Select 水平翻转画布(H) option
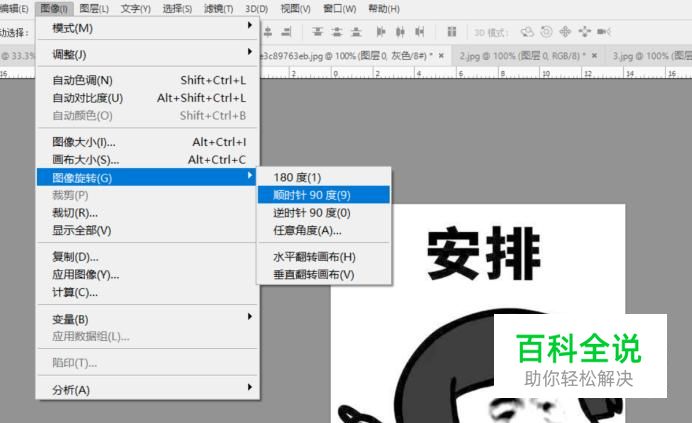The width and height of the screenshot is (692, 423). tap(324, 257)
